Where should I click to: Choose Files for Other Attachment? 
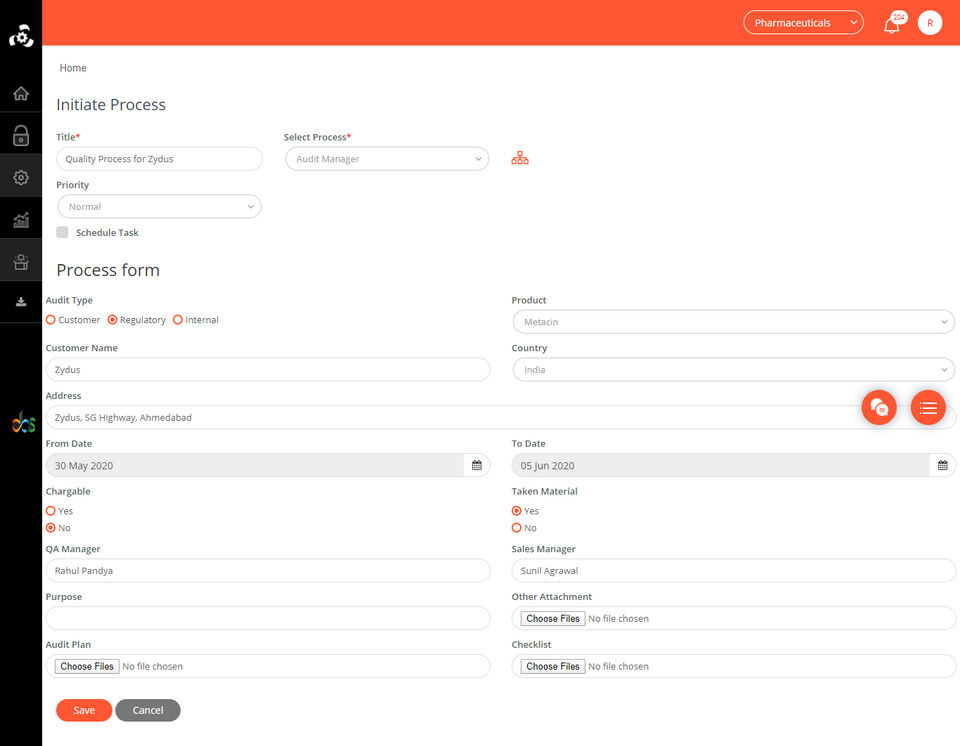(553, 619)
